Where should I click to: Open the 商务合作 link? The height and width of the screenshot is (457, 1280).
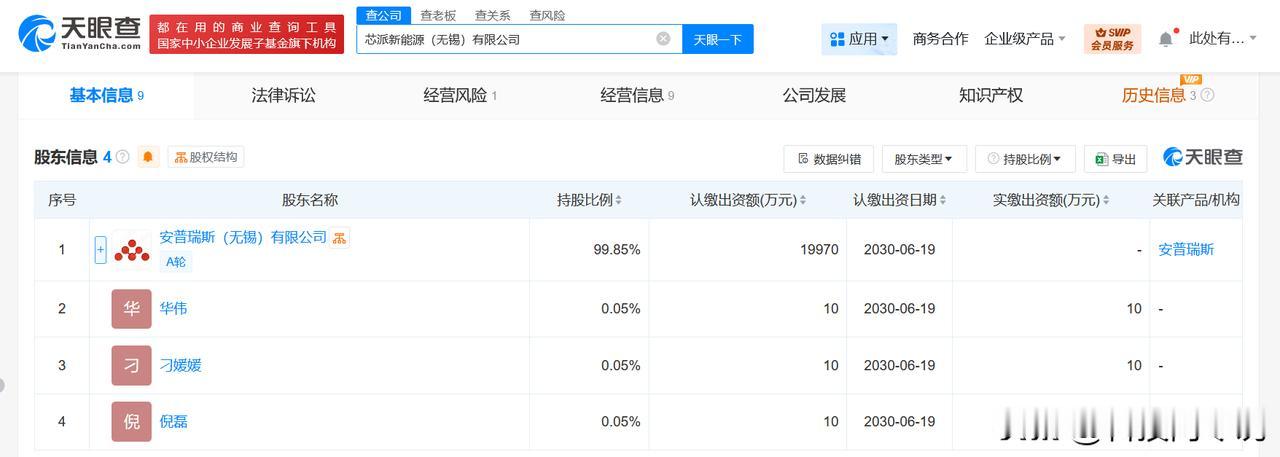(x=940, y=39)
